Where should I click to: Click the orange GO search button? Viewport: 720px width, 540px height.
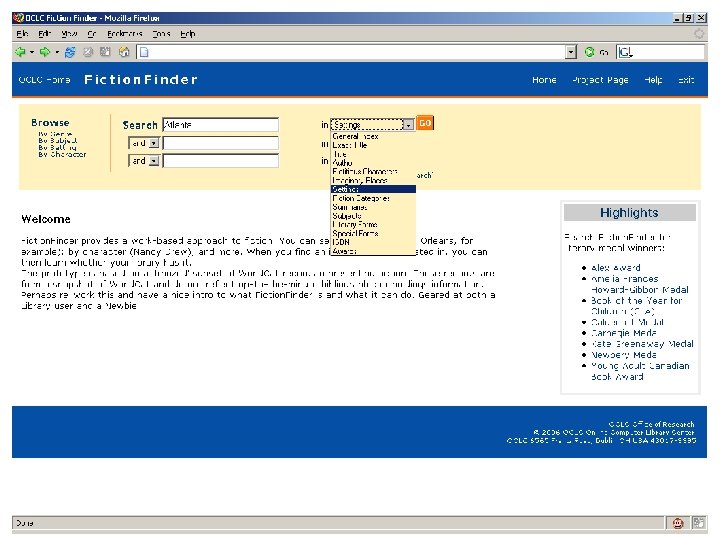425,123
